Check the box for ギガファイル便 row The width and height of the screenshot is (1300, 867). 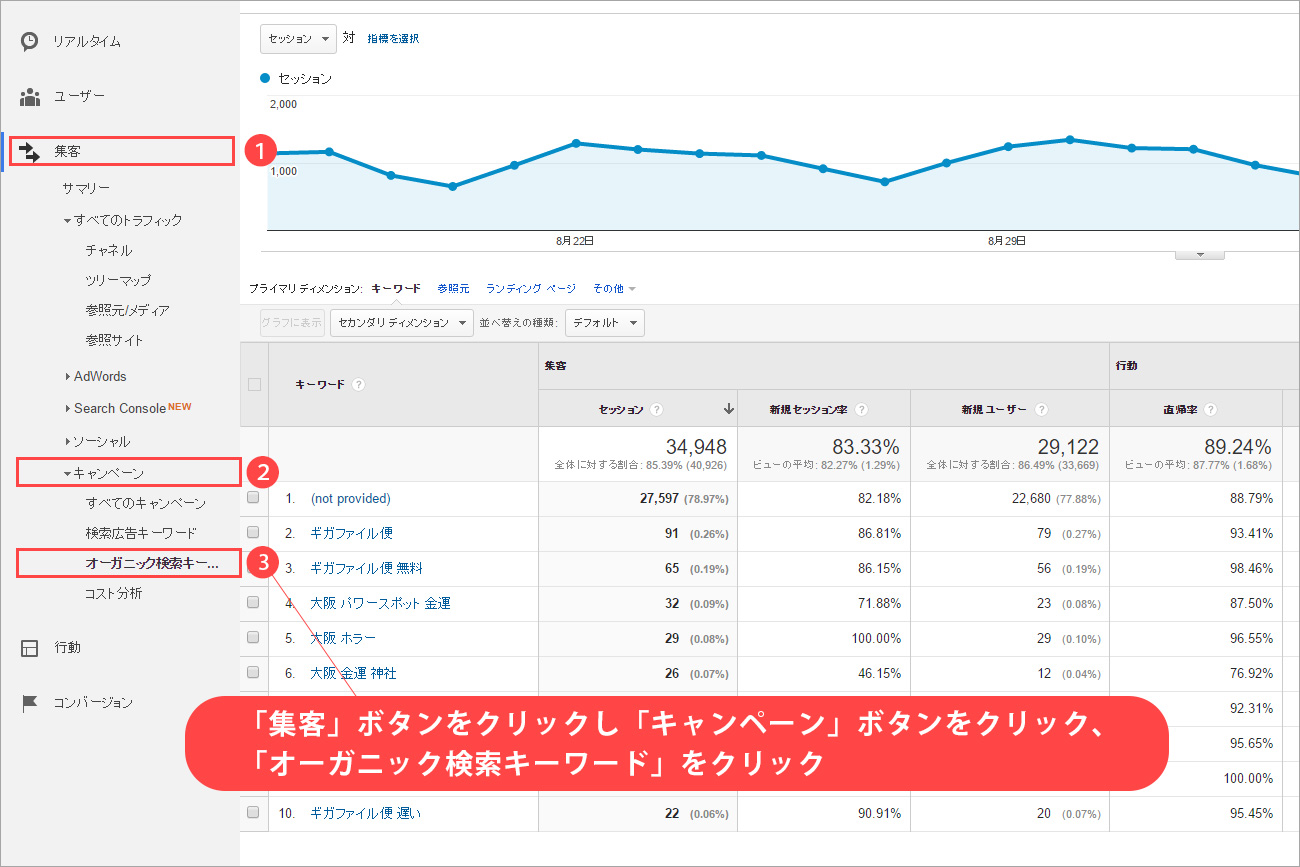click(x=253, y=532)
